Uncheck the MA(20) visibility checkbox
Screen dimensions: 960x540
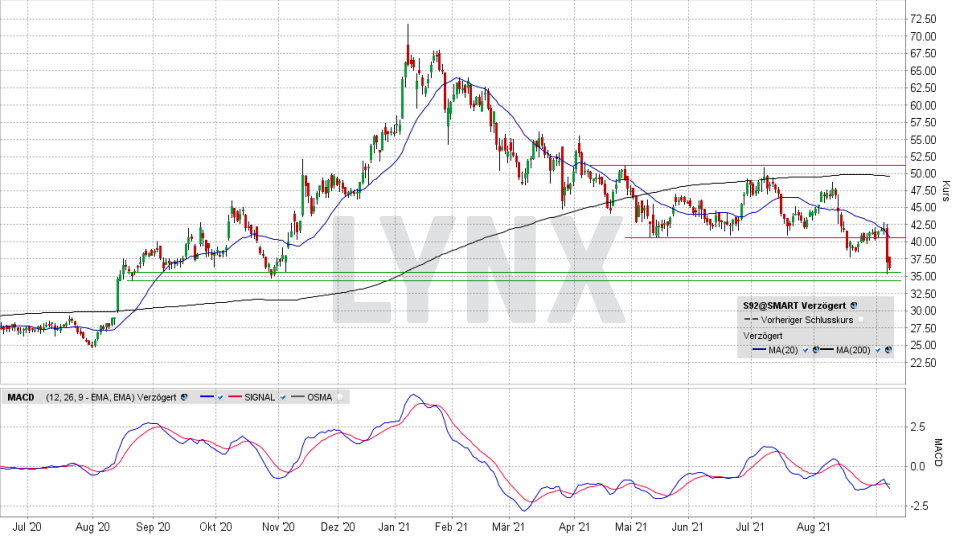tap(805, 350)
